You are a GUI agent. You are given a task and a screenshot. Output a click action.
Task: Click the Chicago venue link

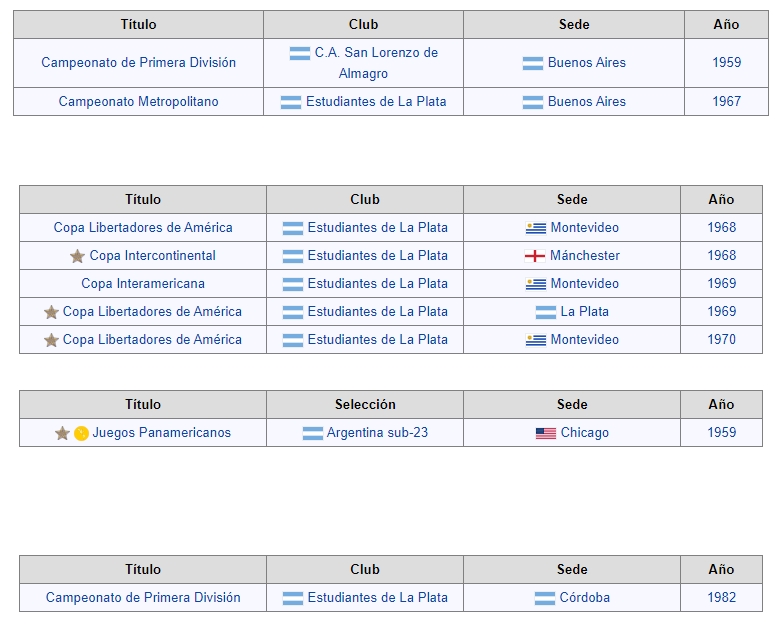point(584,433)
